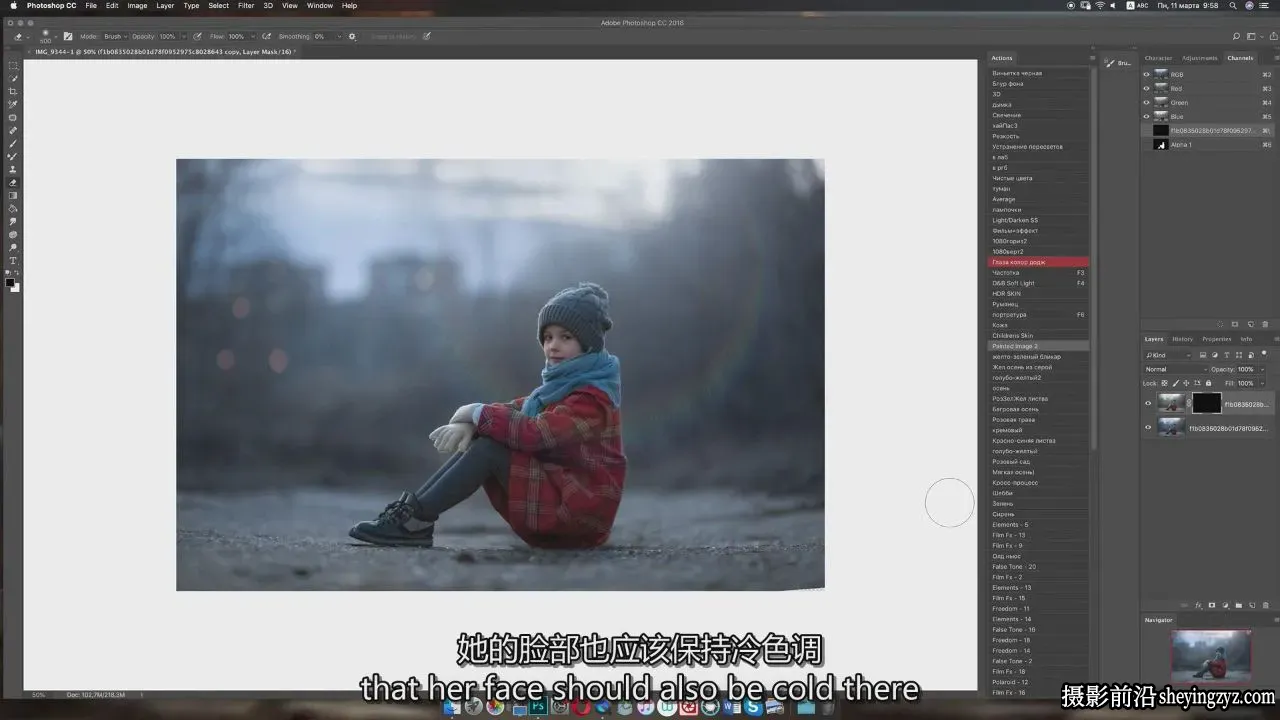The height and width of the screenshot is (720, 1280).
Task: Select the Eraser tool in toolbar
Action: (13, 183)
